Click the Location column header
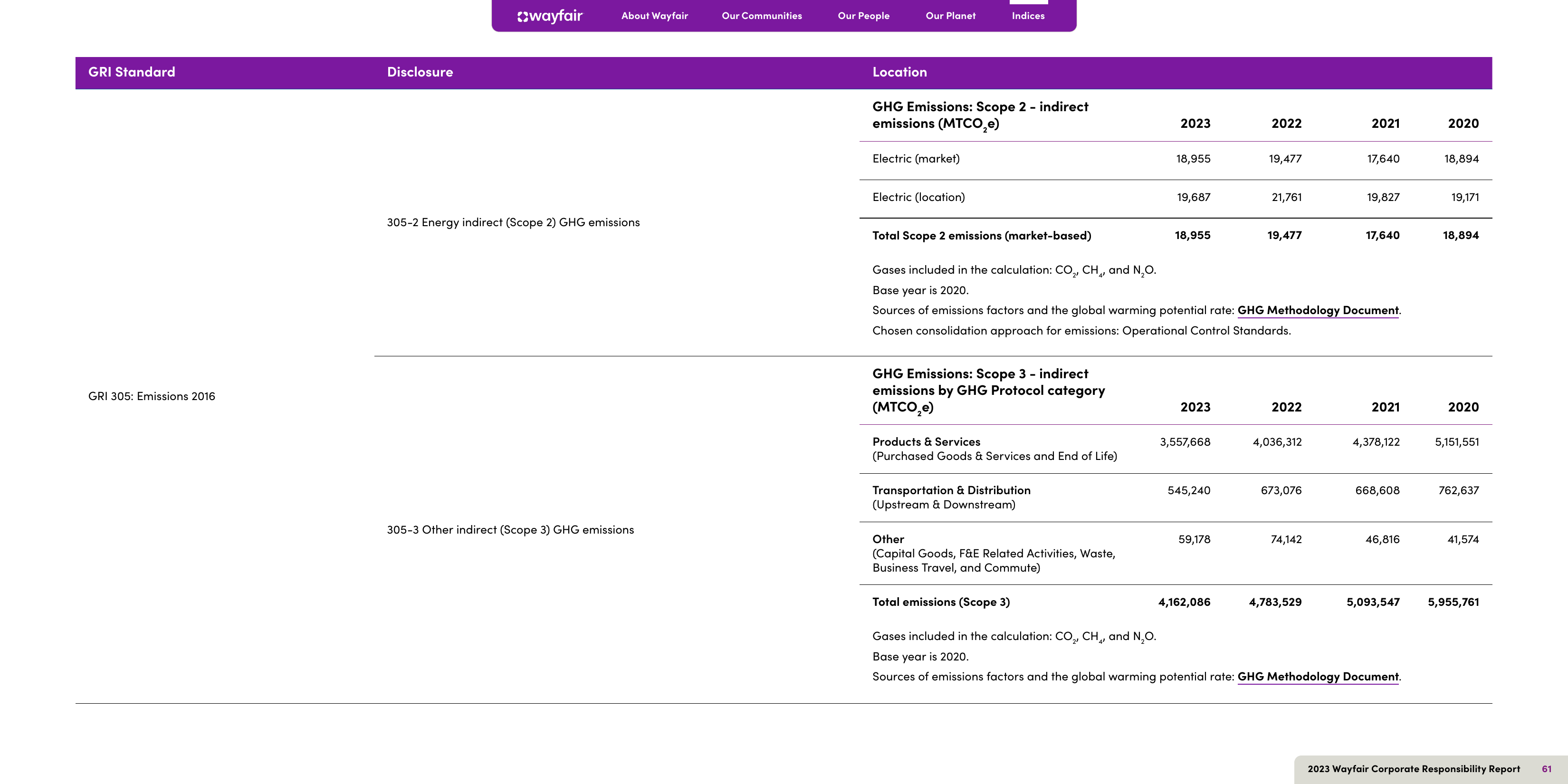The width and height of the screenshot is (1568, 784). pyautogui.click(x=899, y=72)
